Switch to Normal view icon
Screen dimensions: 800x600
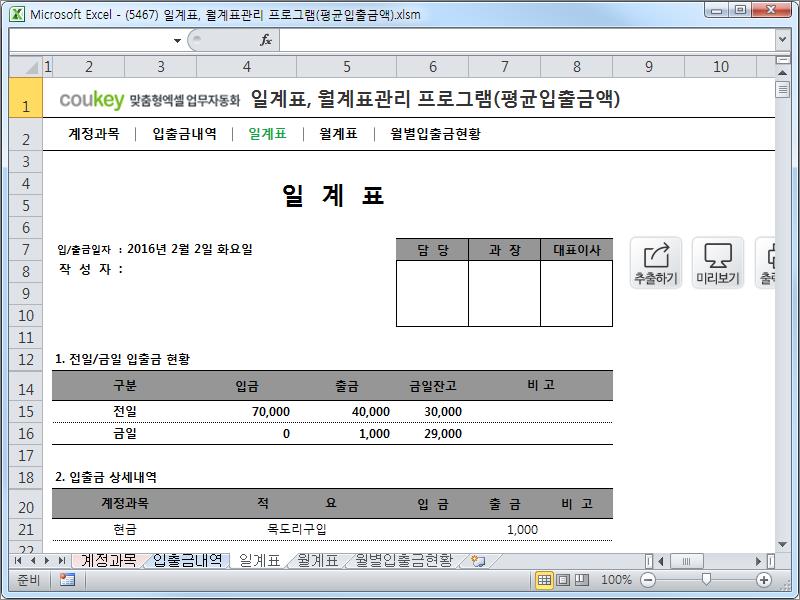(544, 580)
